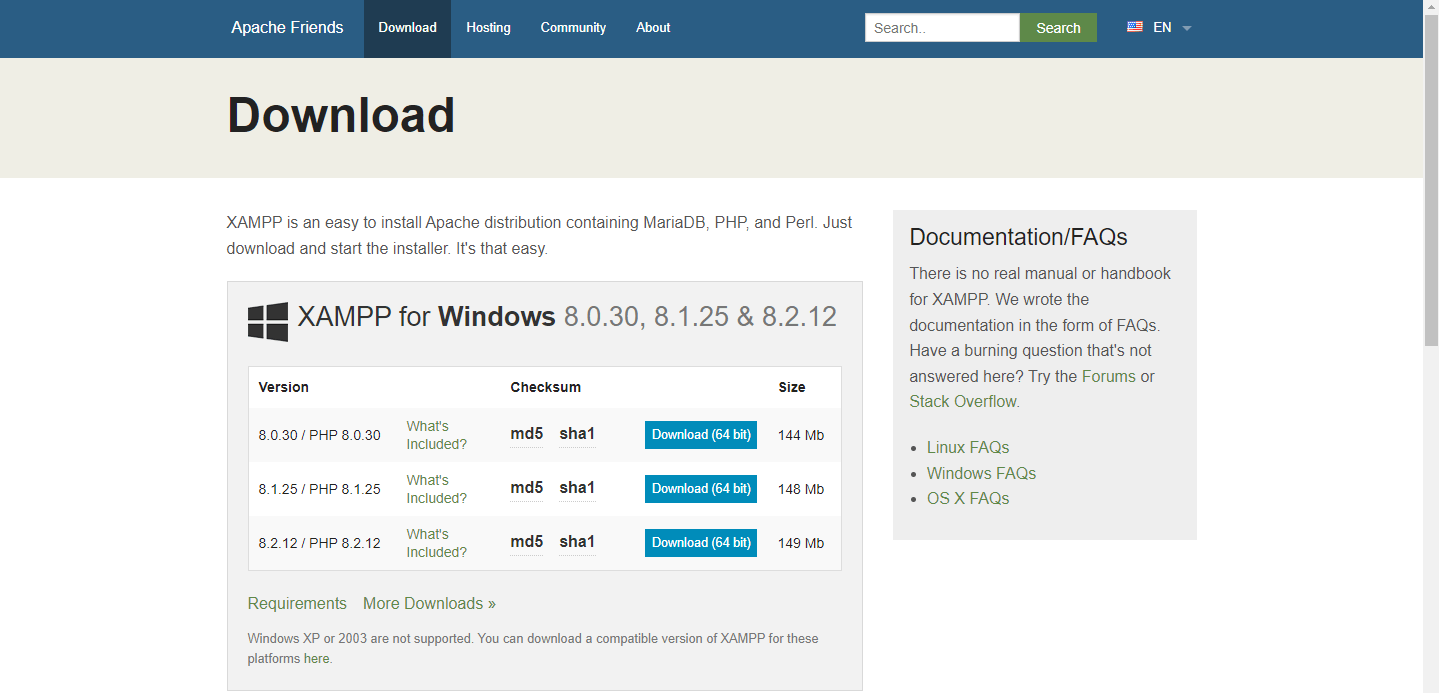Download 64 bit XAMPP version 8.2.12
The image size is (1439, 693).
(701, 543)
